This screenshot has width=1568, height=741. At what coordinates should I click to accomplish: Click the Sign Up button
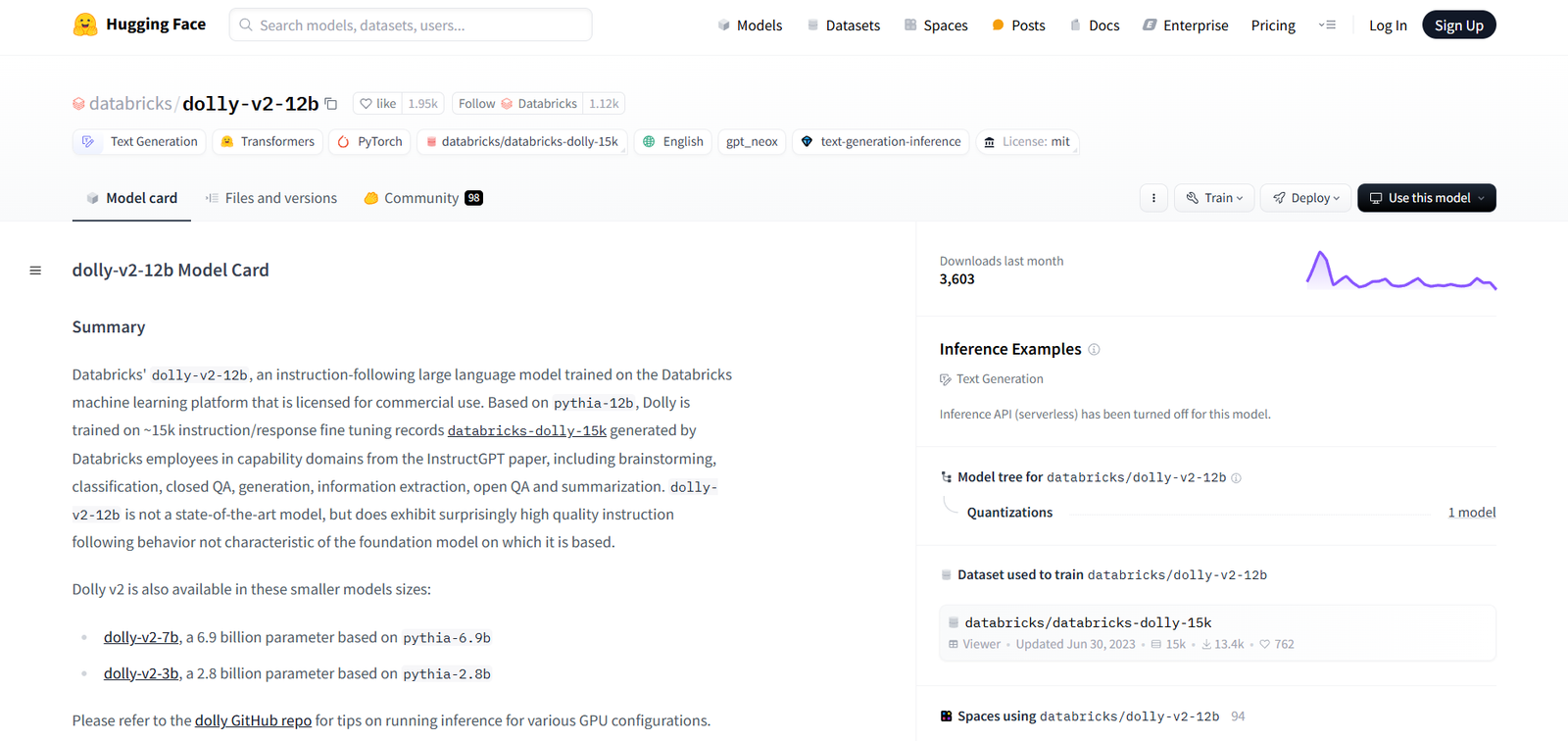[1458, 25]
